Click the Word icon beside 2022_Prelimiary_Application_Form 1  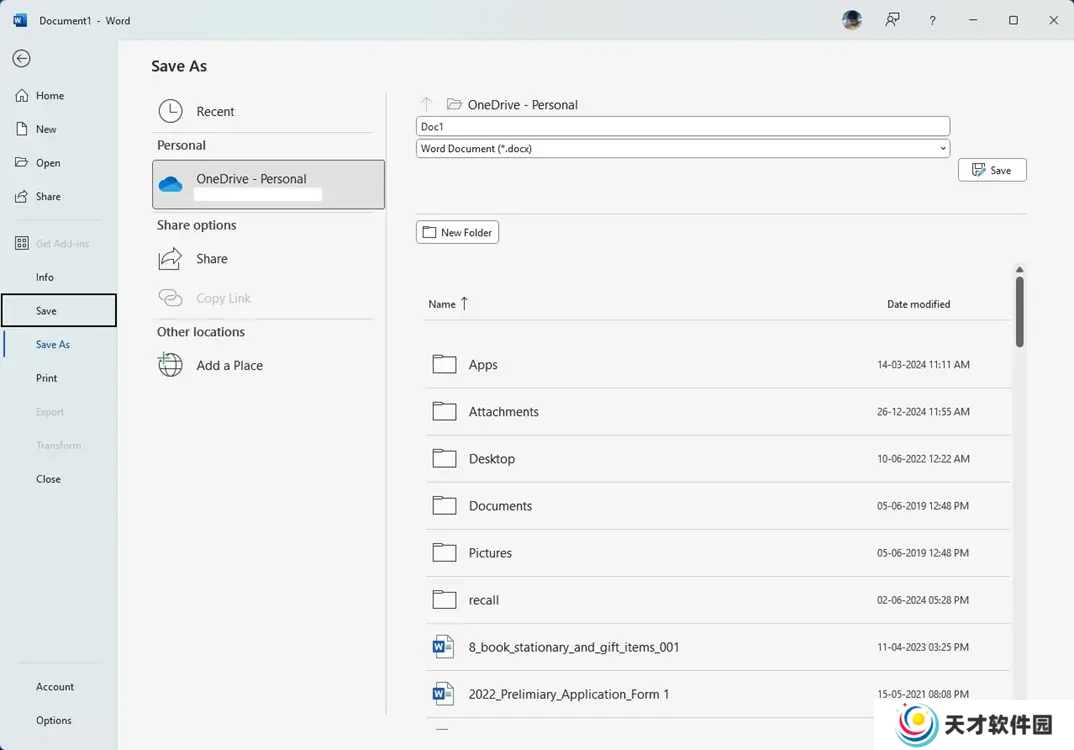443,694
